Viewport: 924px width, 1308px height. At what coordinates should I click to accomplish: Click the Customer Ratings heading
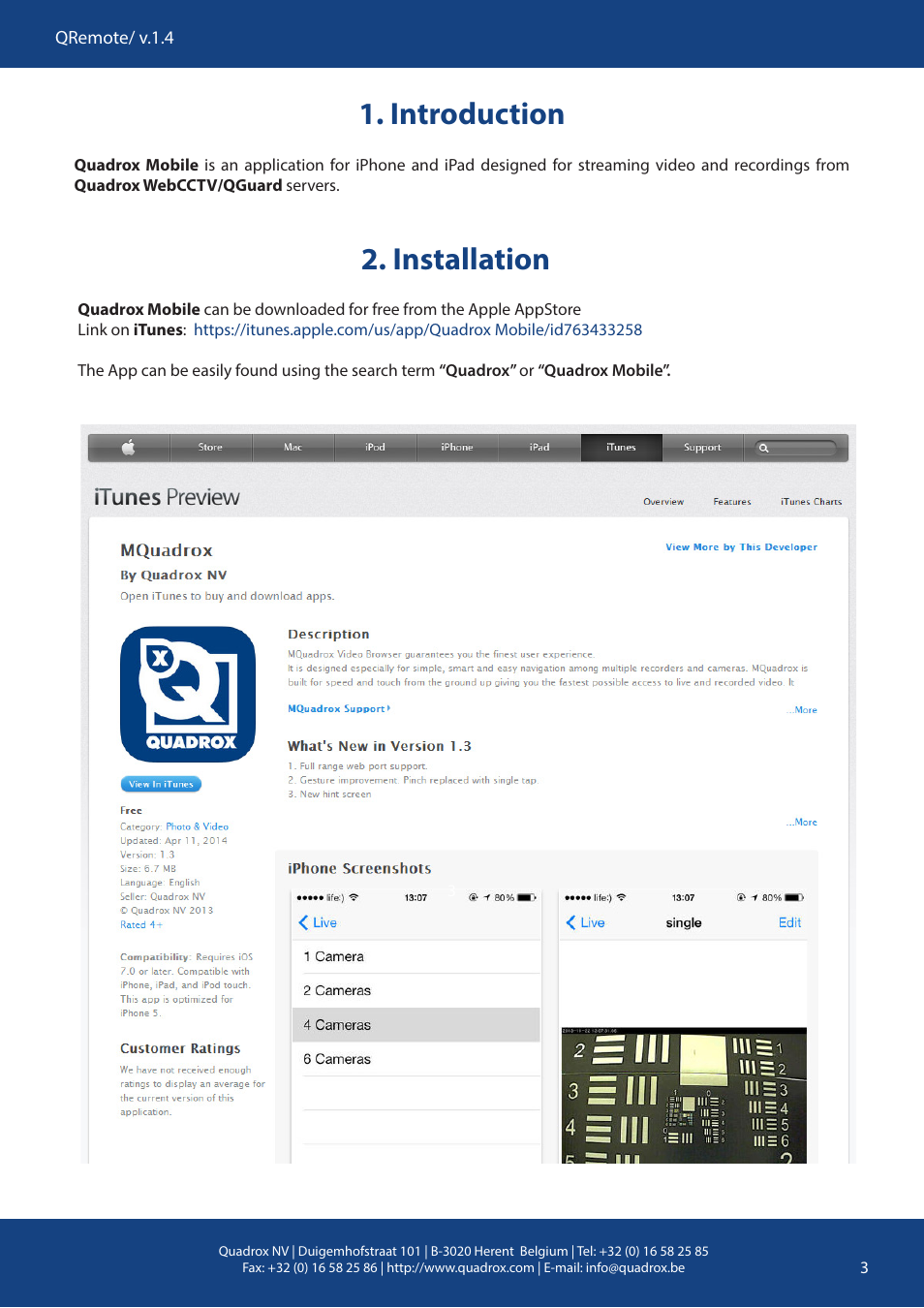click(x=180, y=1048)
